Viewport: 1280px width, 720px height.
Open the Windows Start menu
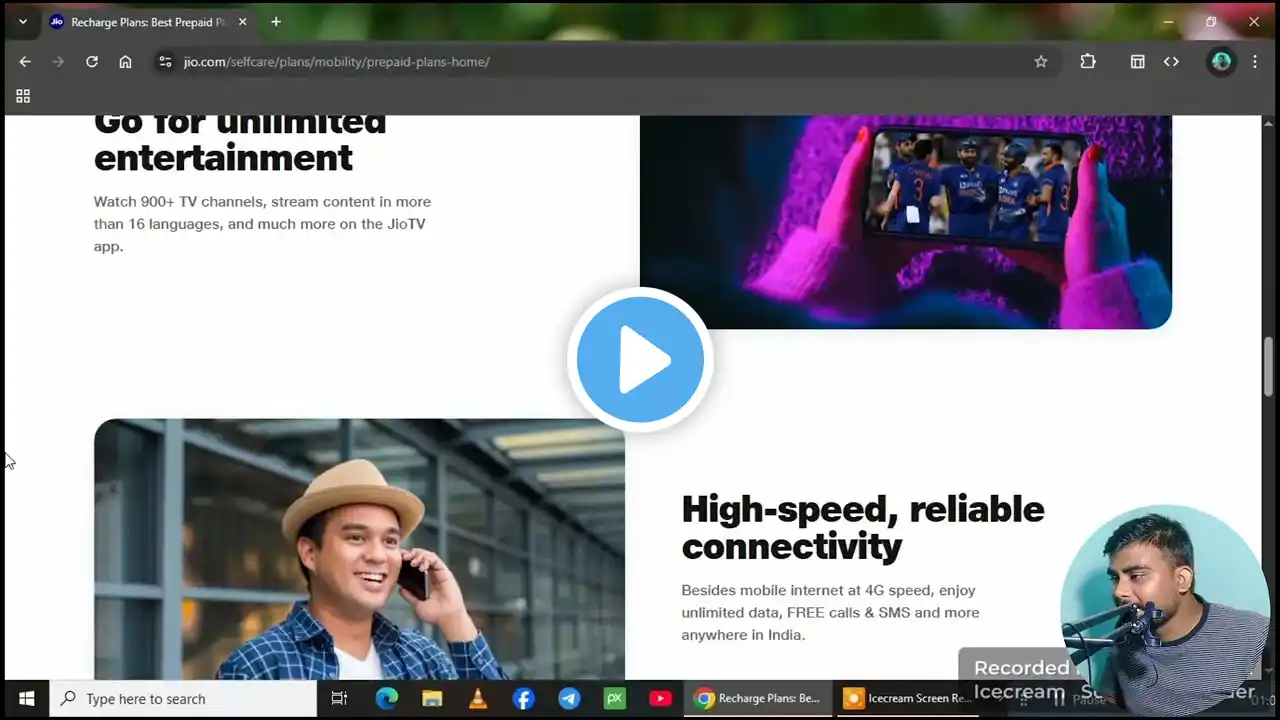27,698
